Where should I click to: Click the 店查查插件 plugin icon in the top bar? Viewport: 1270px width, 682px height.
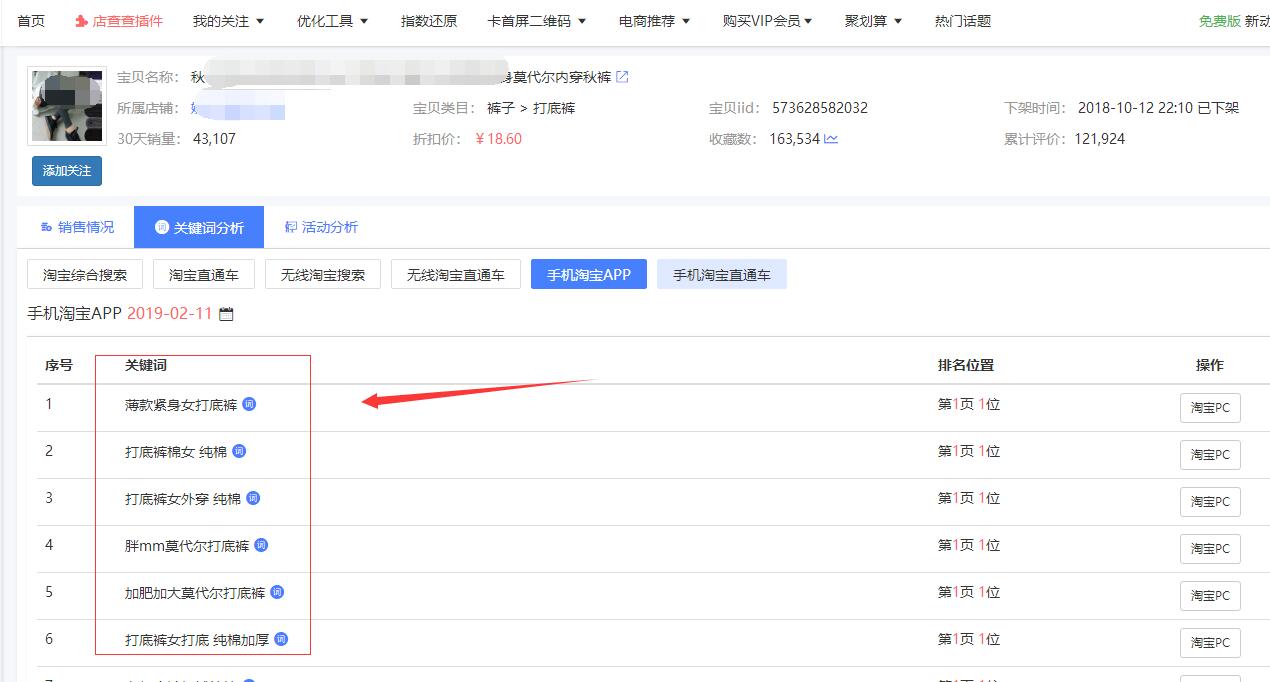click(x=118, y=20)
